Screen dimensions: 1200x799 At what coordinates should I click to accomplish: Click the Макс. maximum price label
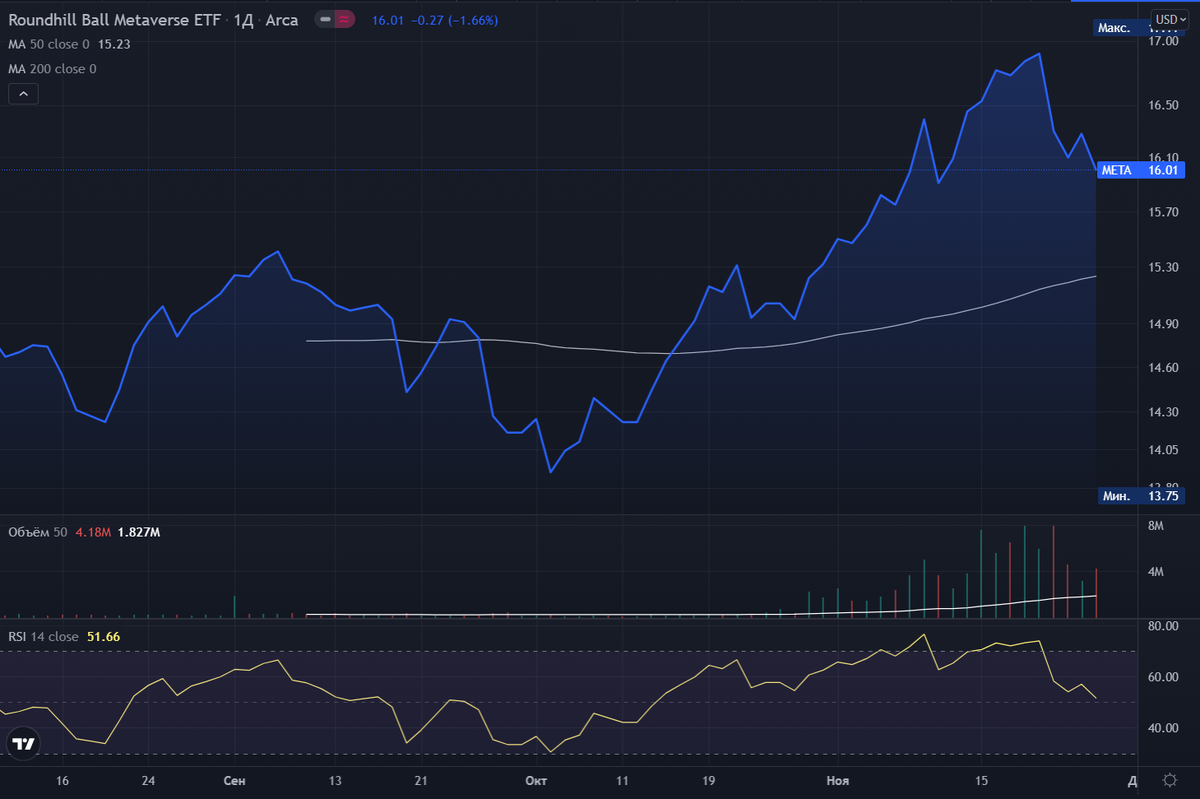(x=1114, y=28)
